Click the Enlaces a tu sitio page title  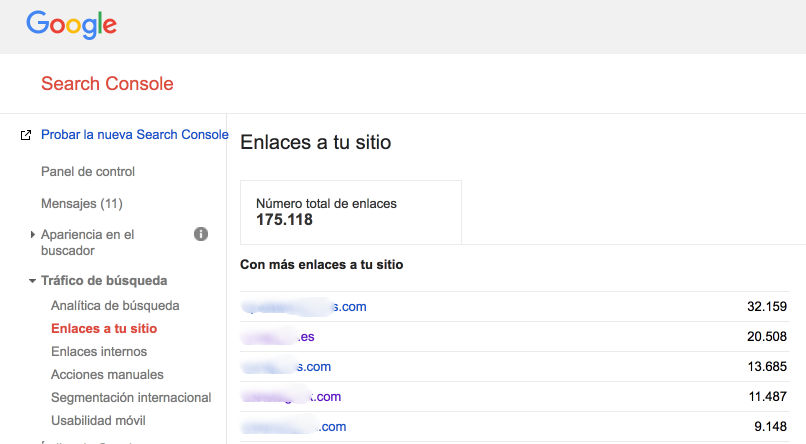316,142
